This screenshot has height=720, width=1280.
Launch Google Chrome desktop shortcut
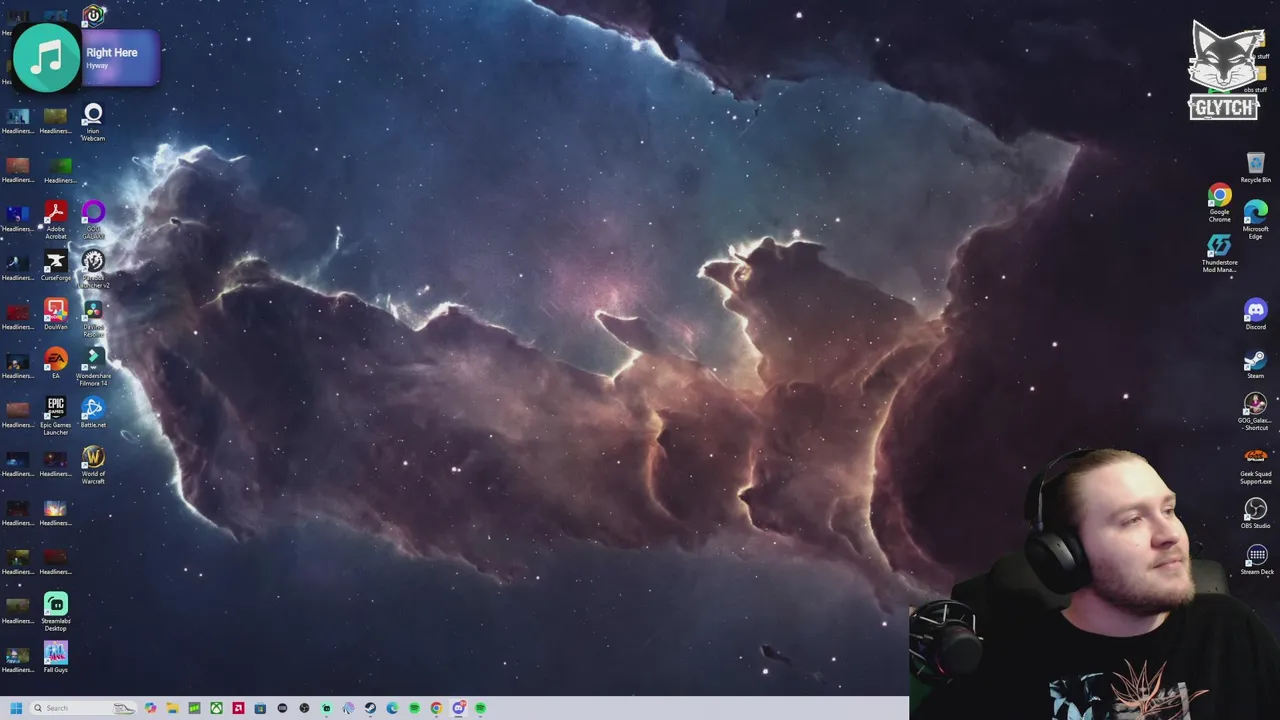(1219, 203)
